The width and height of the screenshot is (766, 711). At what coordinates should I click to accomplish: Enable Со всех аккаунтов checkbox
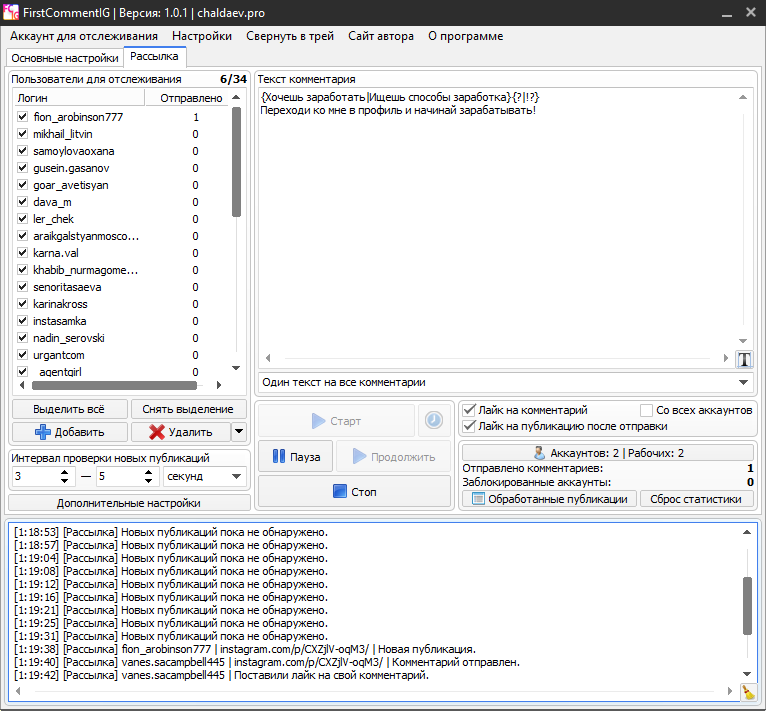(646, 410)
